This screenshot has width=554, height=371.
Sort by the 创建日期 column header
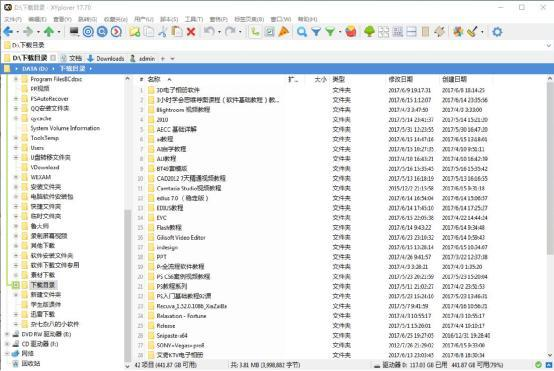click(454, 79)
